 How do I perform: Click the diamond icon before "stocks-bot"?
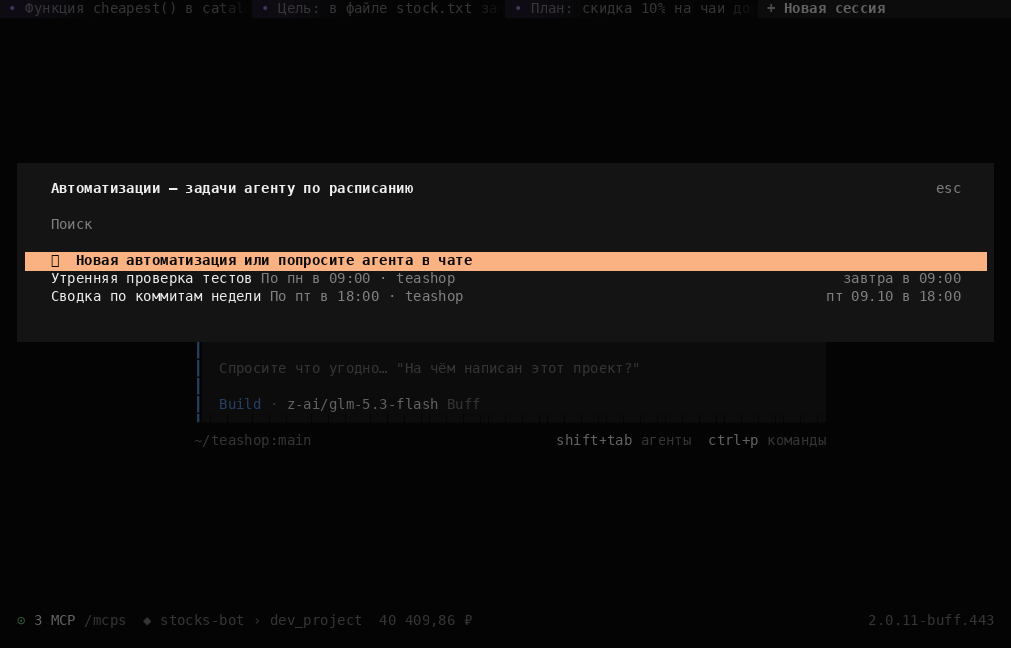pos(147,620)
